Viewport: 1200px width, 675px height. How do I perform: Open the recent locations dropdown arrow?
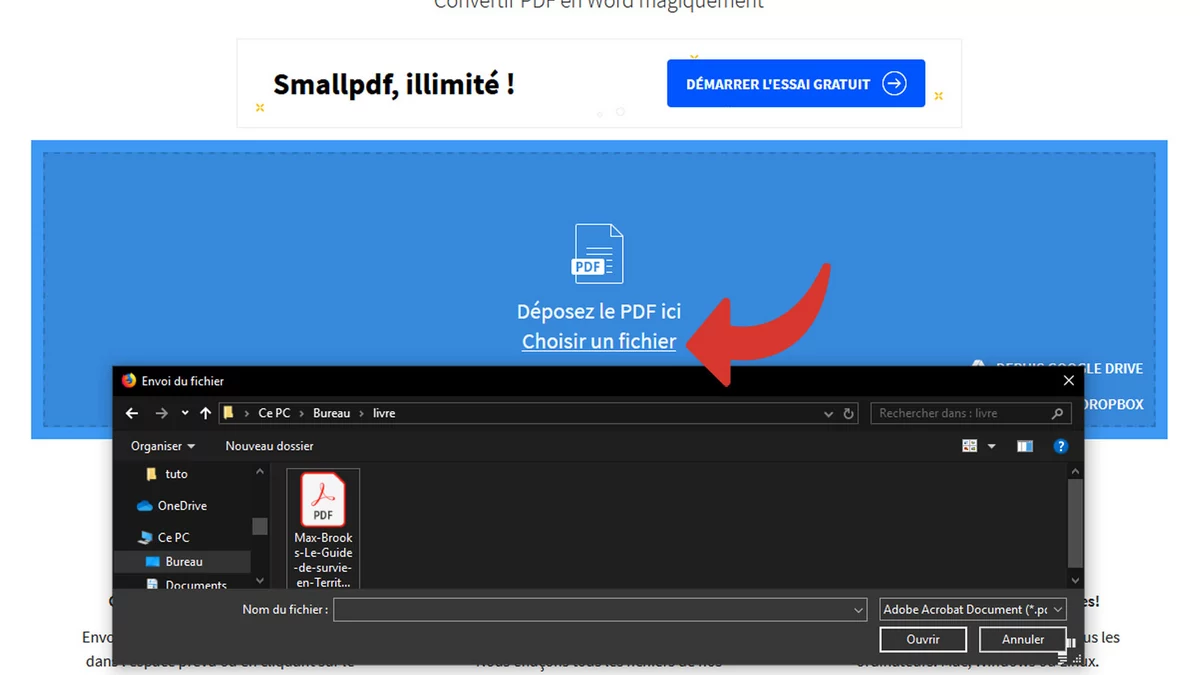[185, 413]
